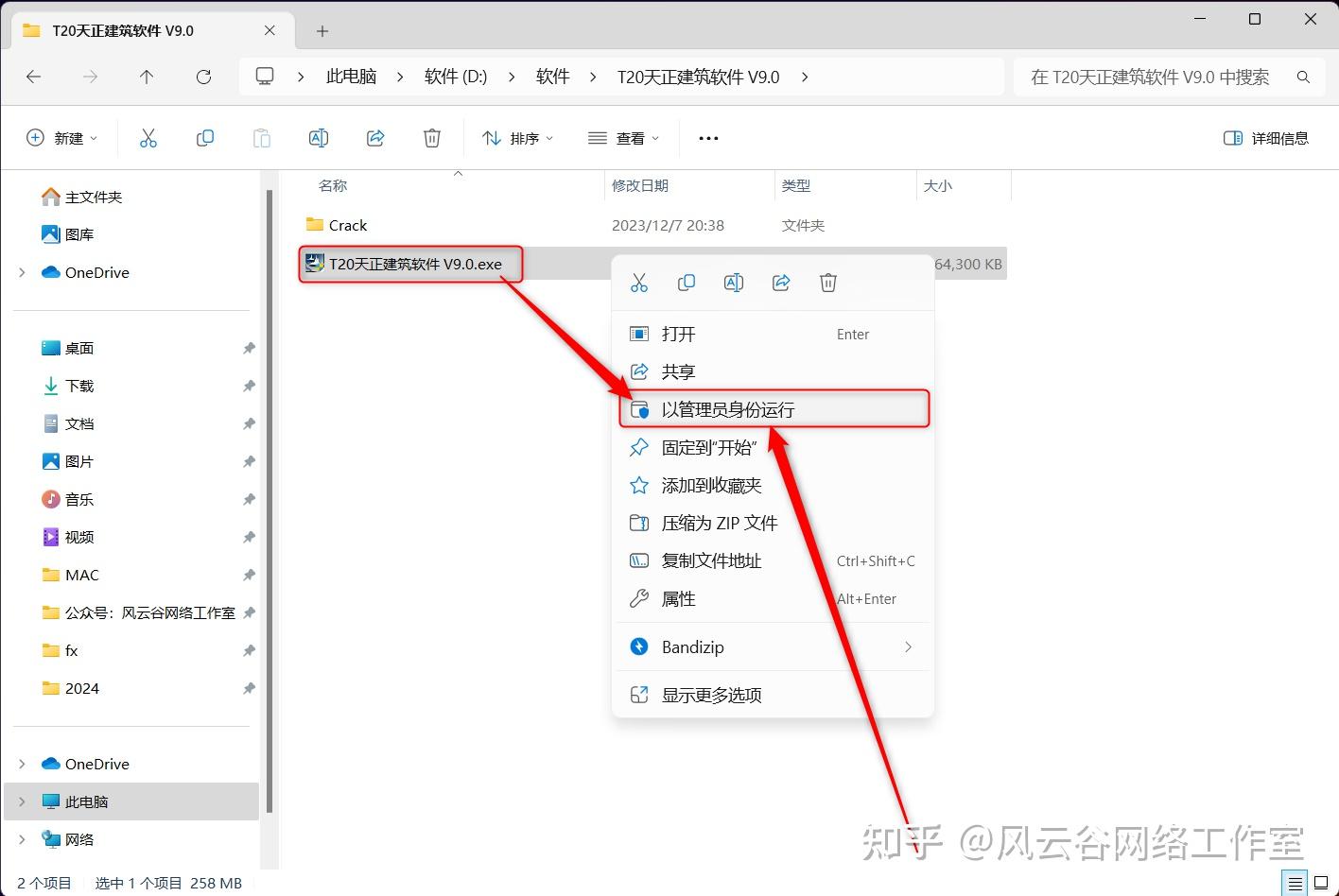Open the 查看 view dropdown

tap(623, 138)
